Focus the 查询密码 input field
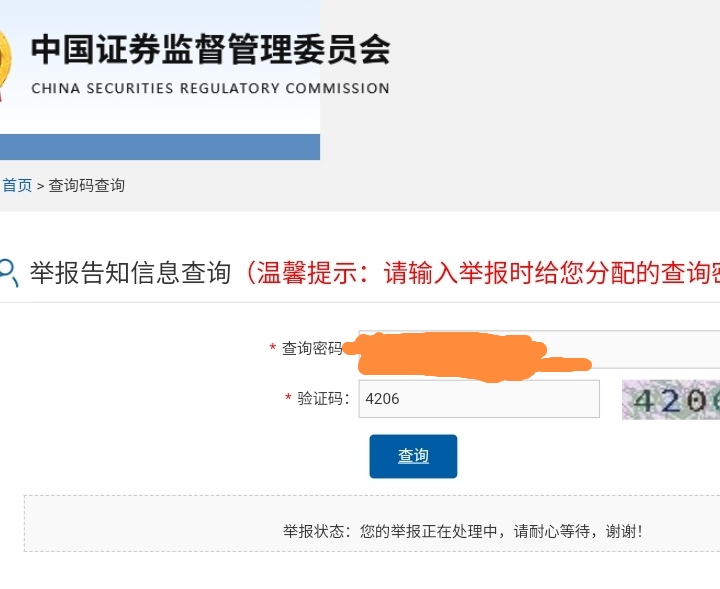Screen dimensions: 720x589 pos(640,348)
